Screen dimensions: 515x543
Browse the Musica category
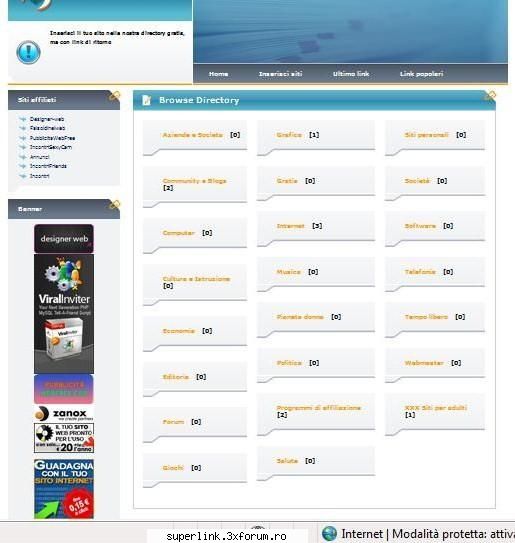point(289,272)
